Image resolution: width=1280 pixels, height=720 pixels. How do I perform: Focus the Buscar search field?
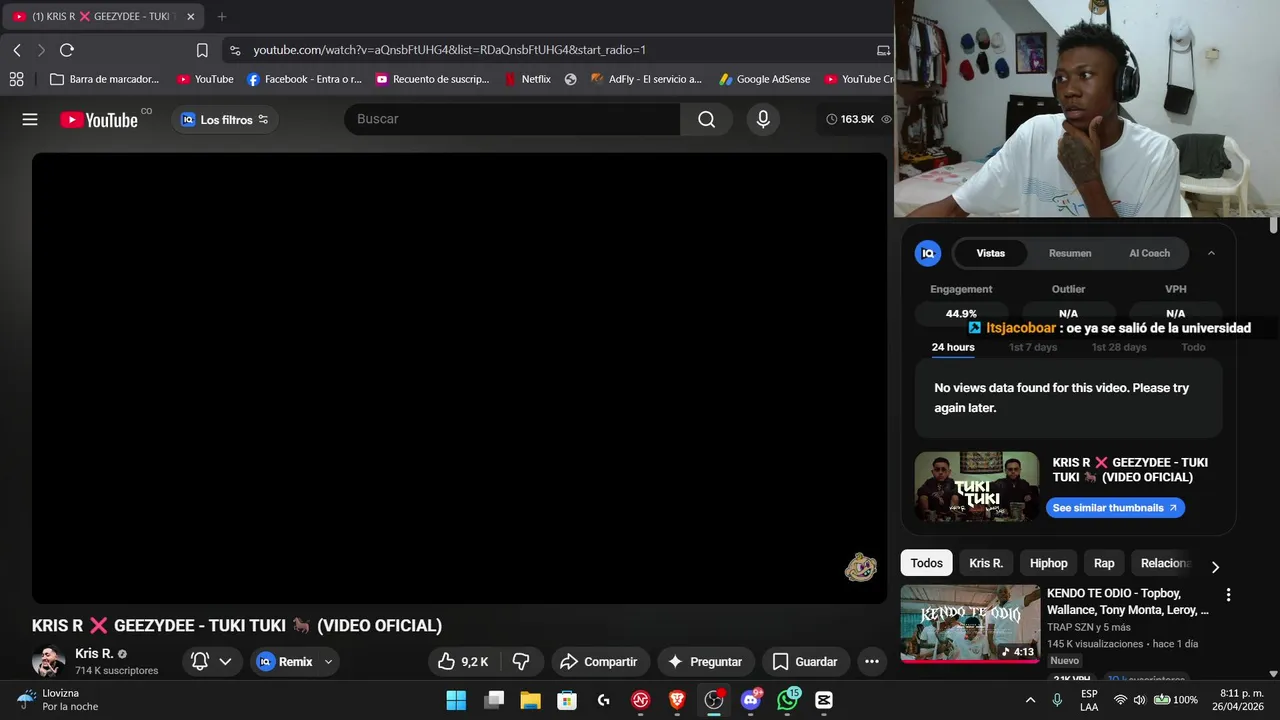(513, 119)
